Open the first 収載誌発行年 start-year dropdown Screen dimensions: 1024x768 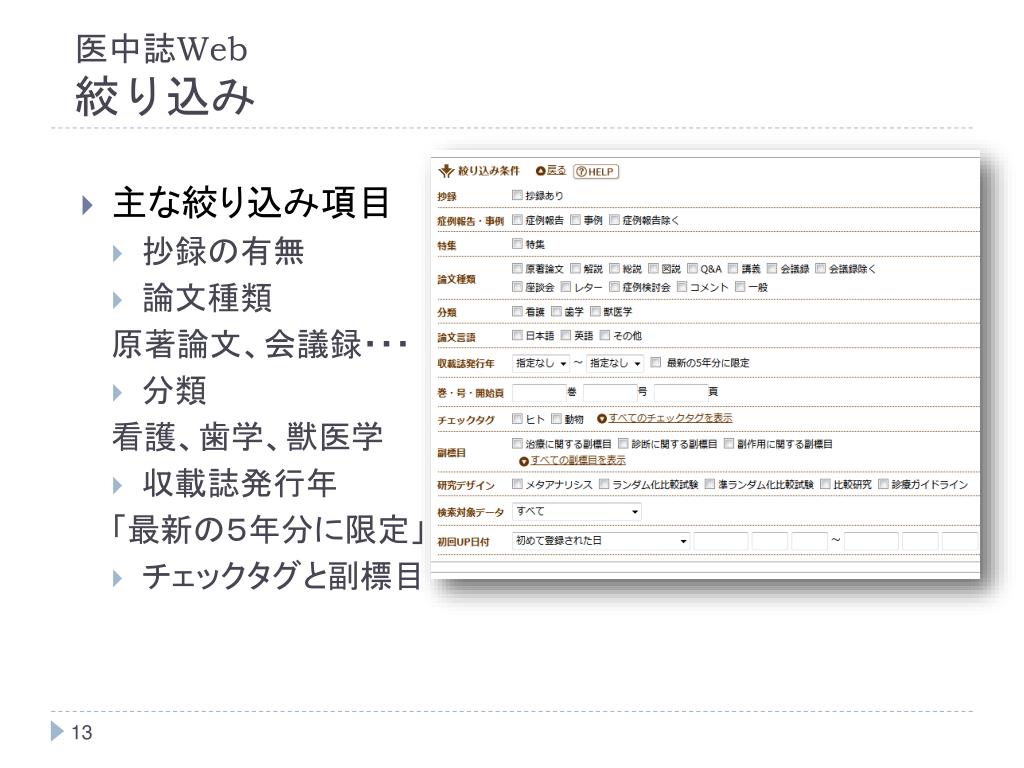coord(541,363)
